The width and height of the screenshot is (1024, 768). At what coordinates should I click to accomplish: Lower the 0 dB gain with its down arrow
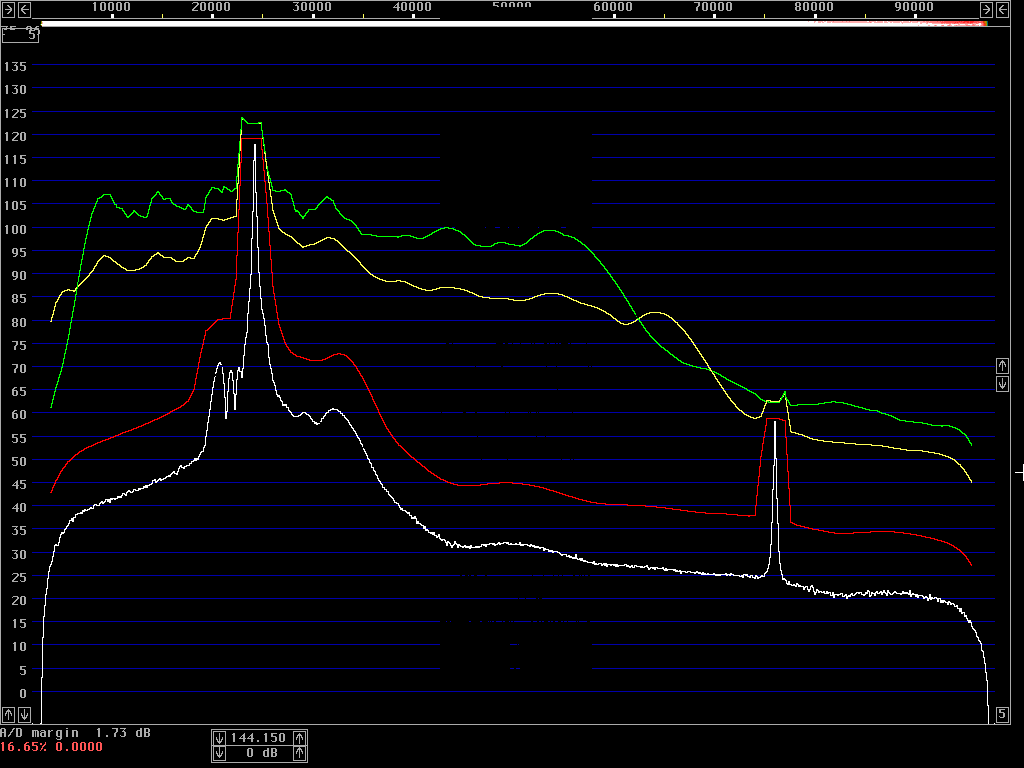point(219,754)
